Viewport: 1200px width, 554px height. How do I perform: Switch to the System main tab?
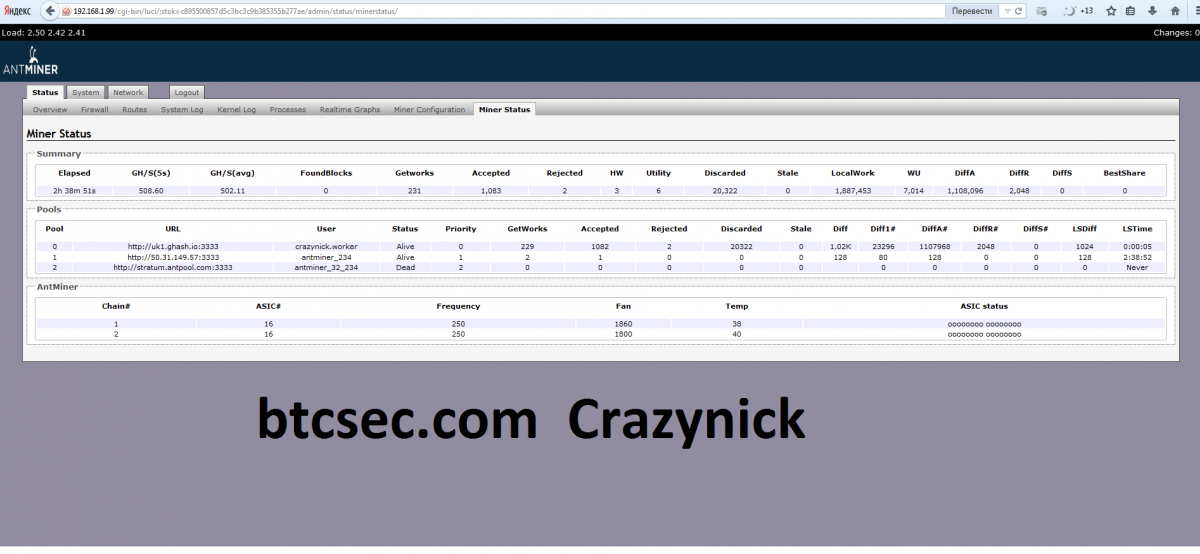pos(86,92)
